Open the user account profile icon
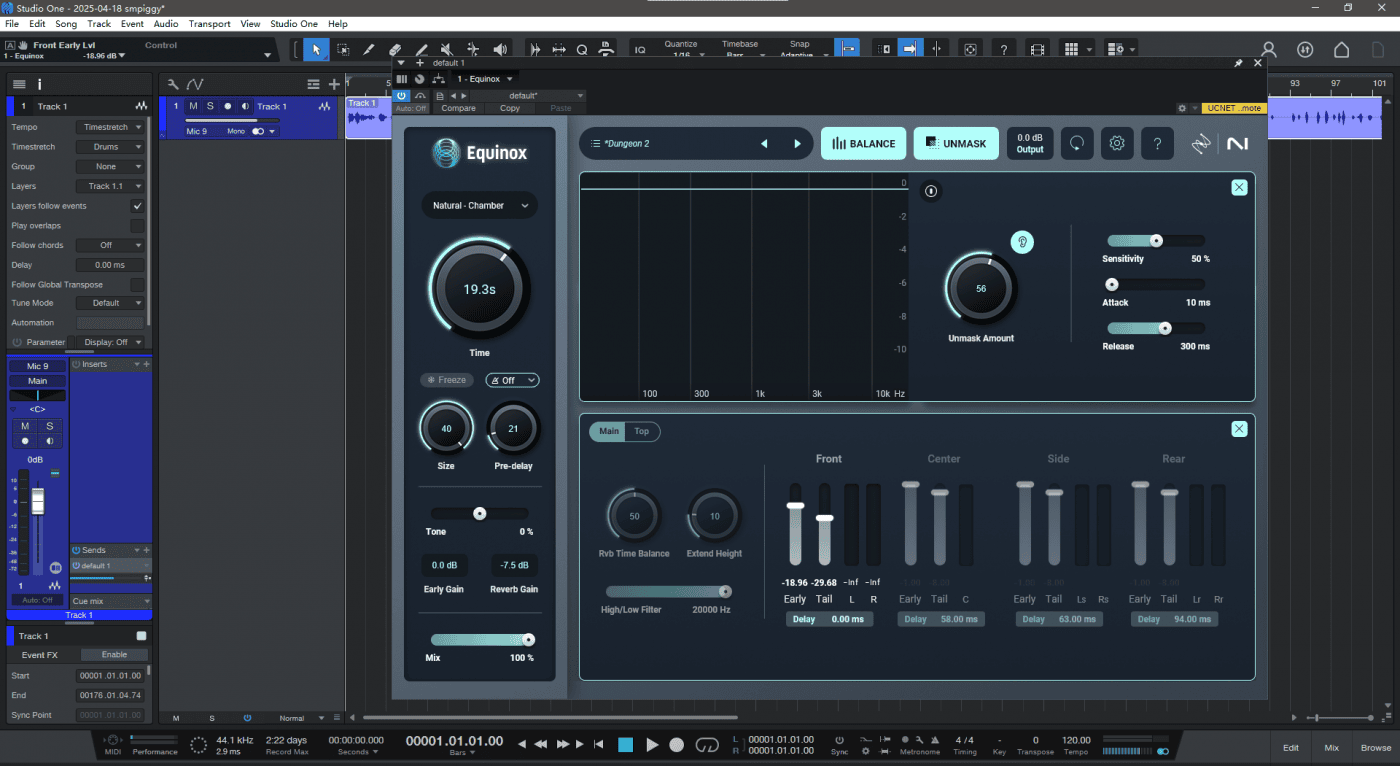1400x766 pixels. [x=1269, y=49]
